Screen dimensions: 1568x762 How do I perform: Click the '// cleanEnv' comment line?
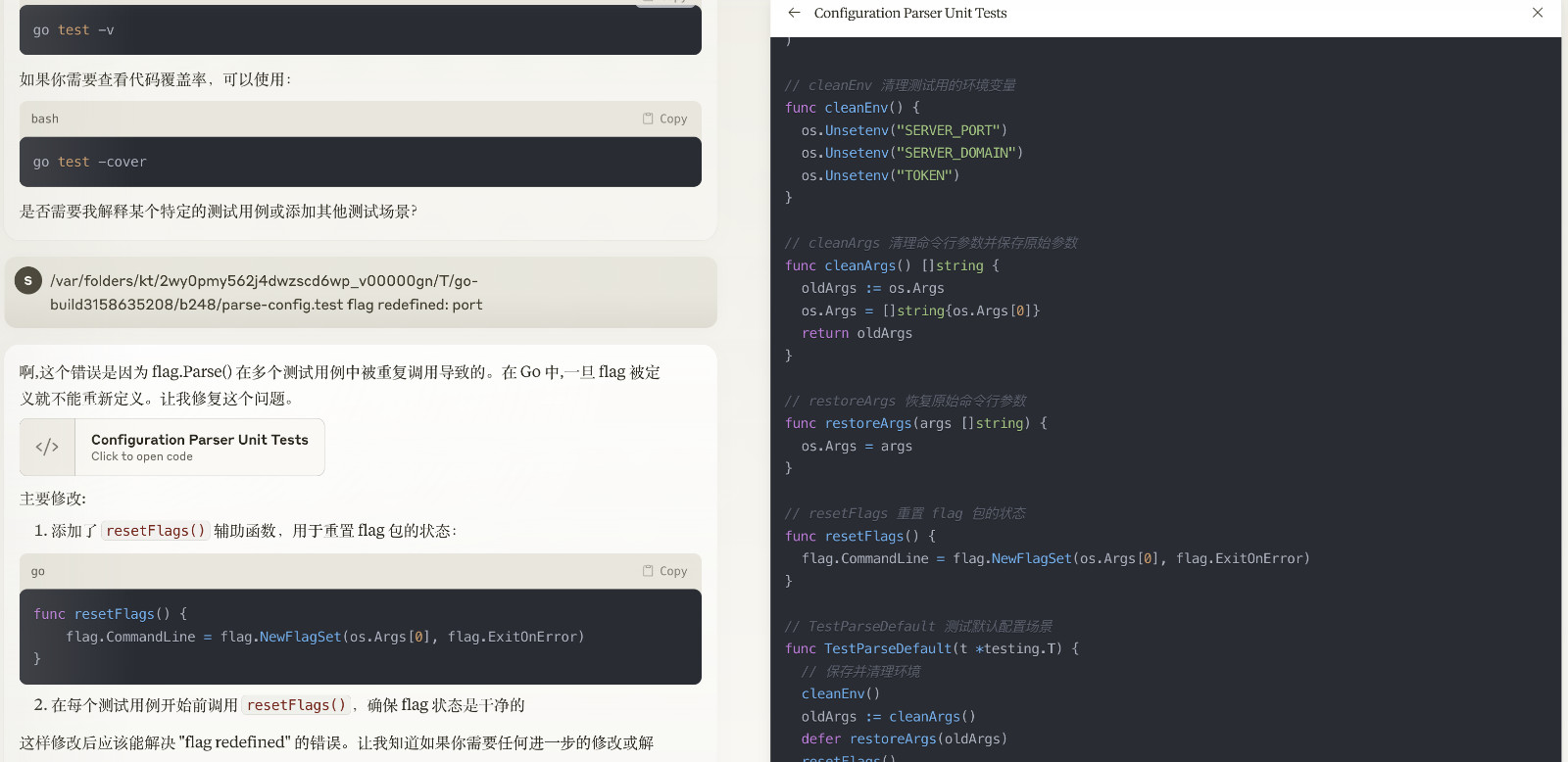coord(900,85)
